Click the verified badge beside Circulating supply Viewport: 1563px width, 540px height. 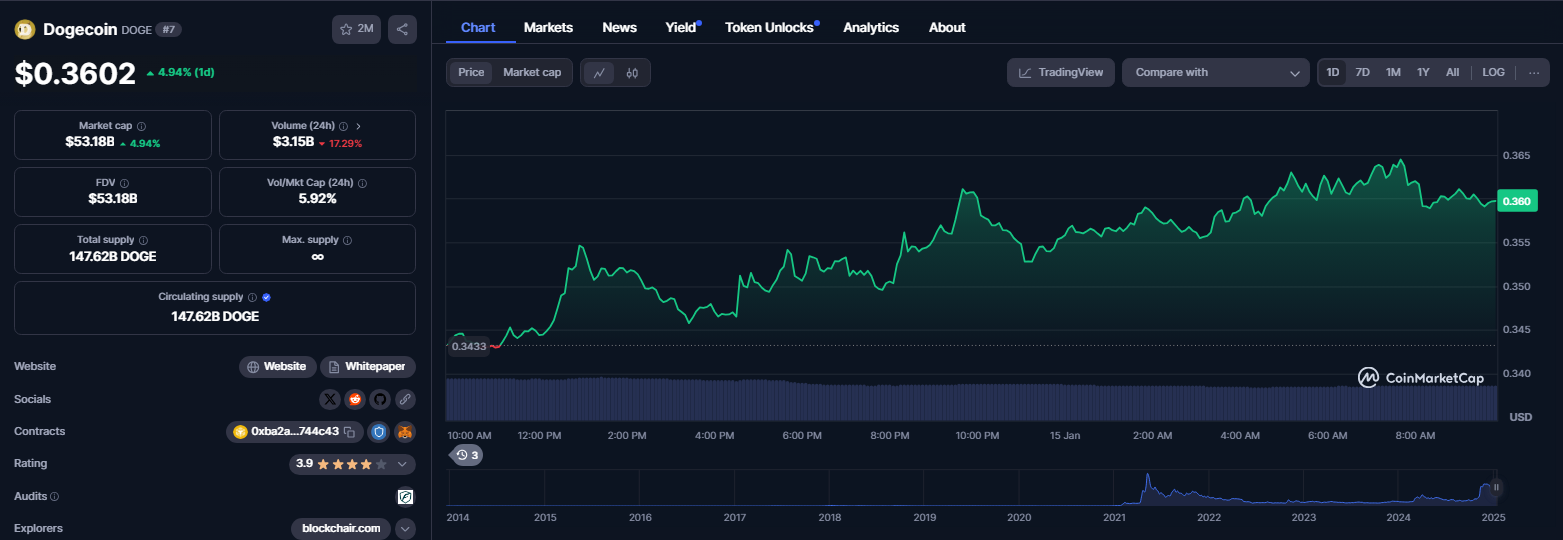tap(266, 298)
